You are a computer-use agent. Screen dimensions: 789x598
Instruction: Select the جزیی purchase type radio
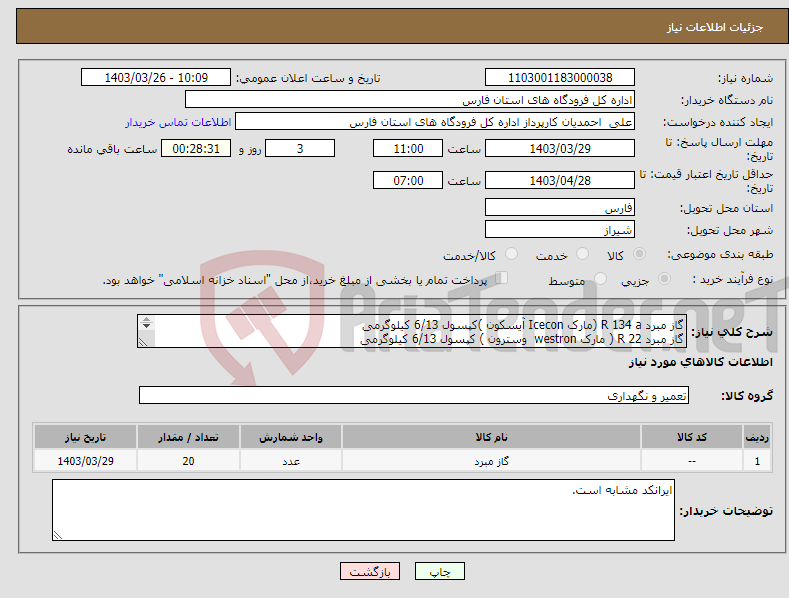(x=664, y=278)
